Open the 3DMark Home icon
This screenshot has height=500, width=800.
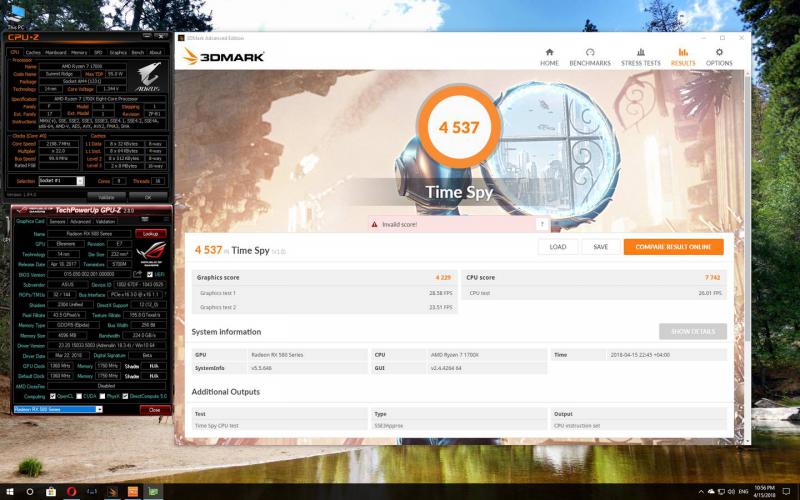point(549,56)
